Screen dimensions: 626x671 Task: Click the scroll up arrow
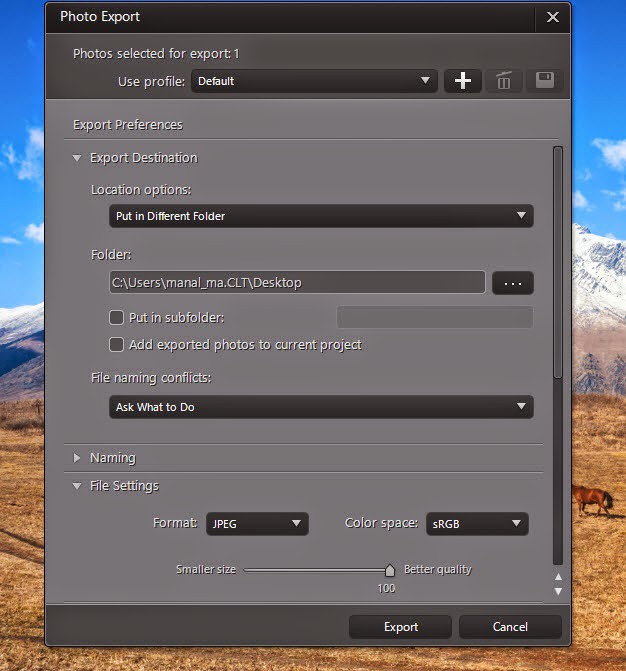point(558,577)
